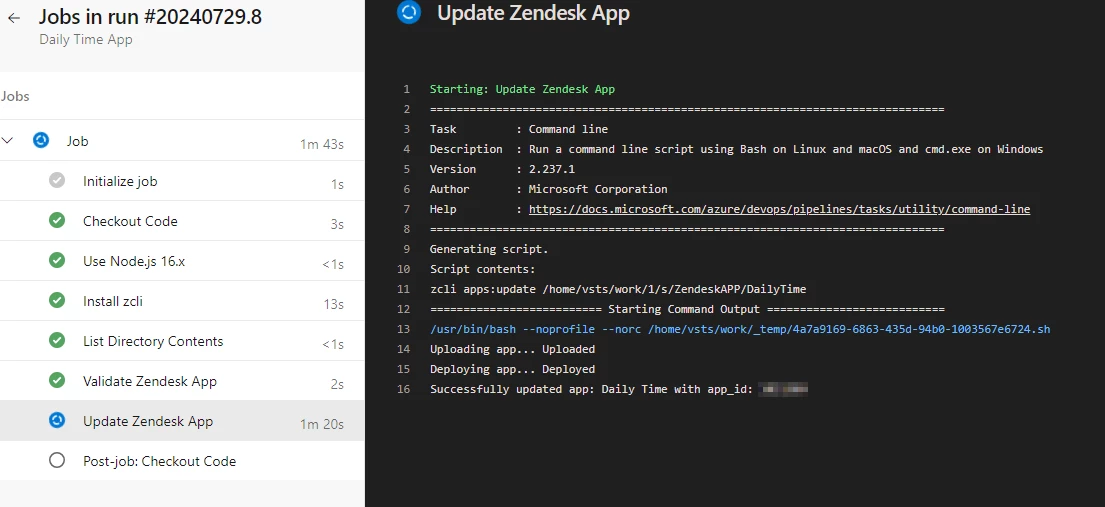
Task: Select the Job row
Action: coord(182,141)
